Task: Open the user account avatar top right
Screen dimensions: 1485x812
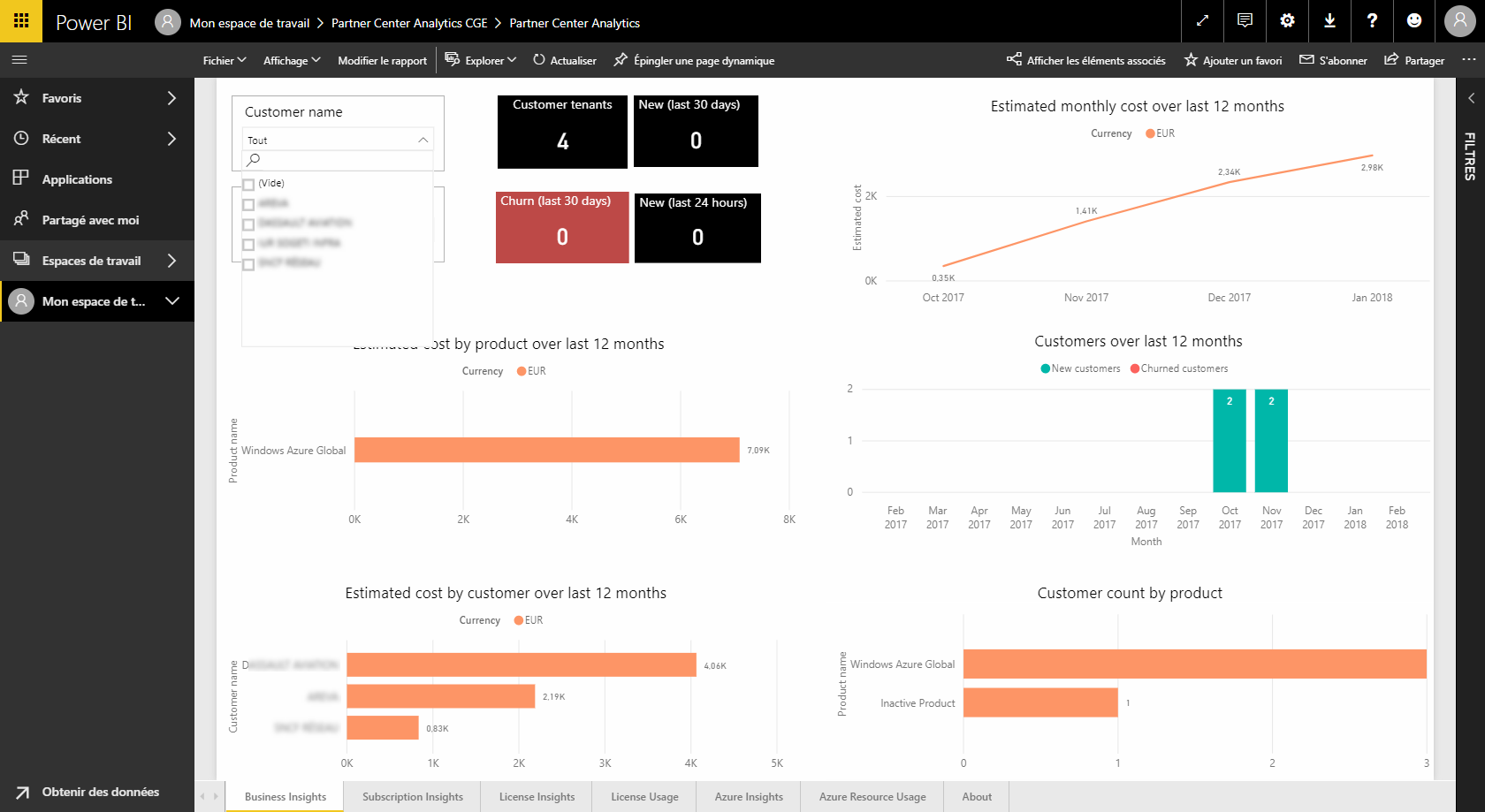Action: click(1460, 21)
